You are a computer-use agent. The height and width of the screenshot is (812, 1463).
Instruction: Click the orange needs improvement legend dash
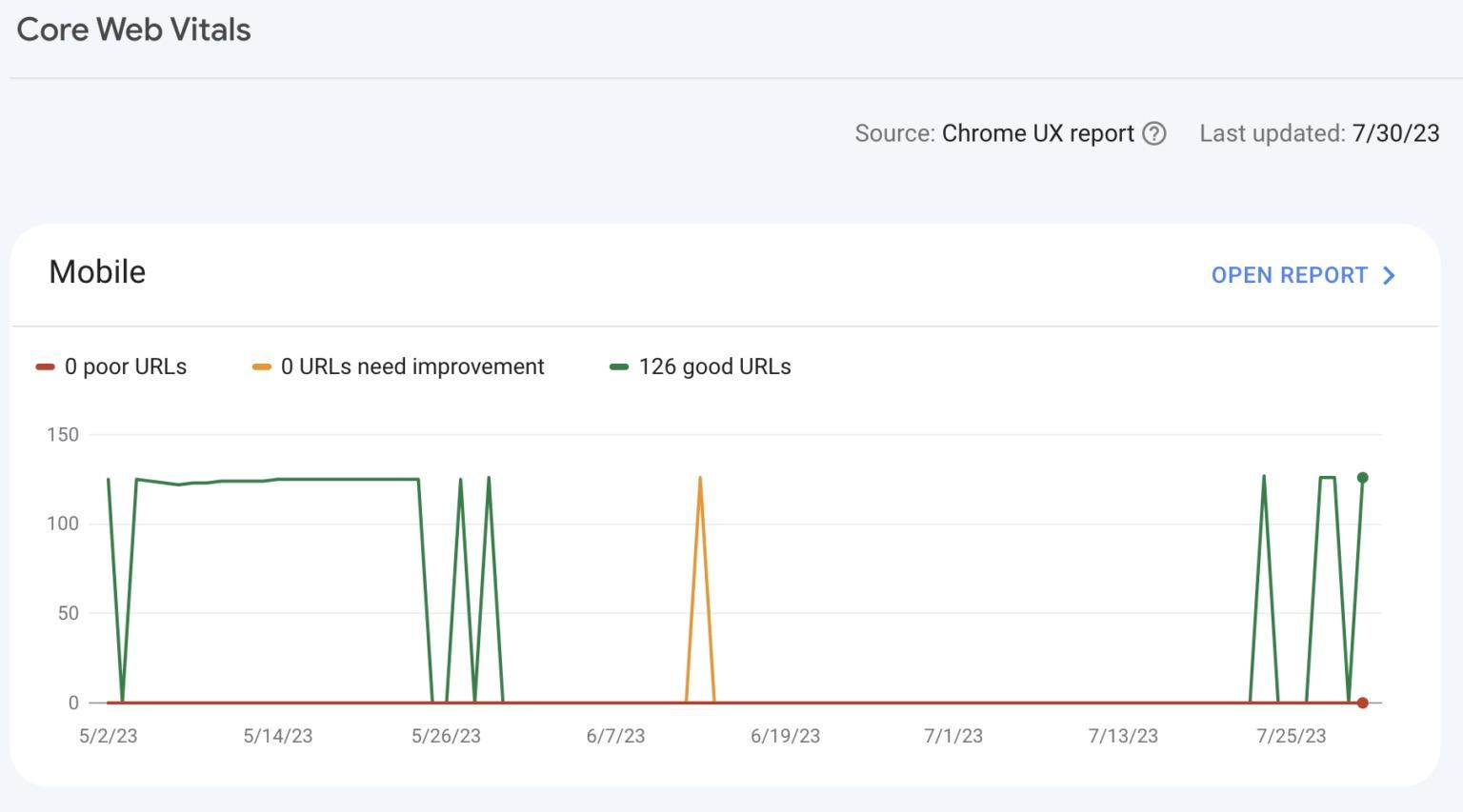coord(261,367)
